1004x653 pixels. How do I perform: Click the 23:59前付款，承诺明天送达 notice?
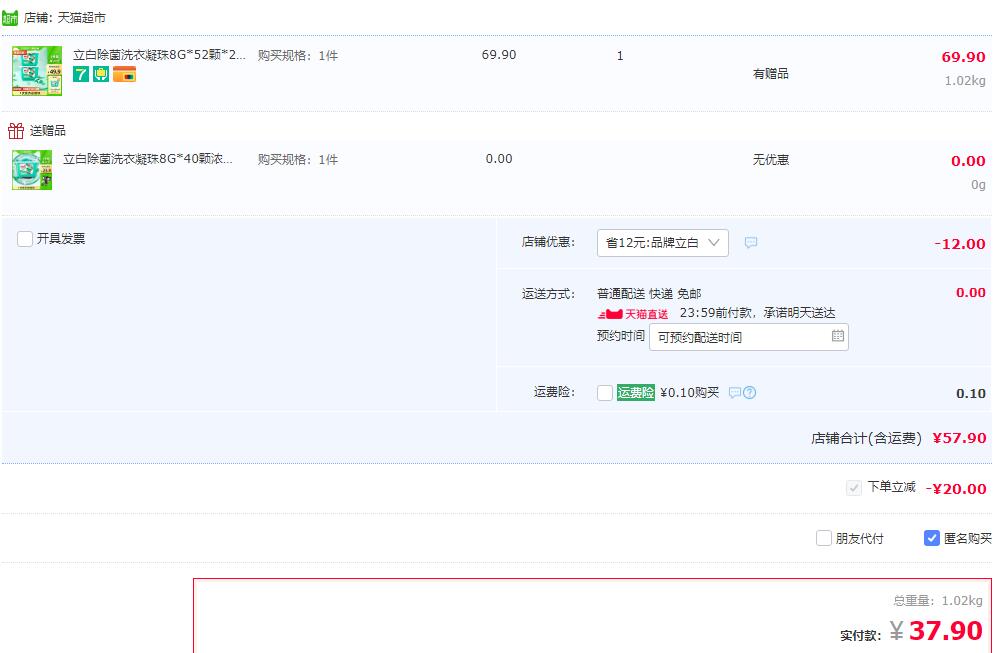tap(757, 313)
